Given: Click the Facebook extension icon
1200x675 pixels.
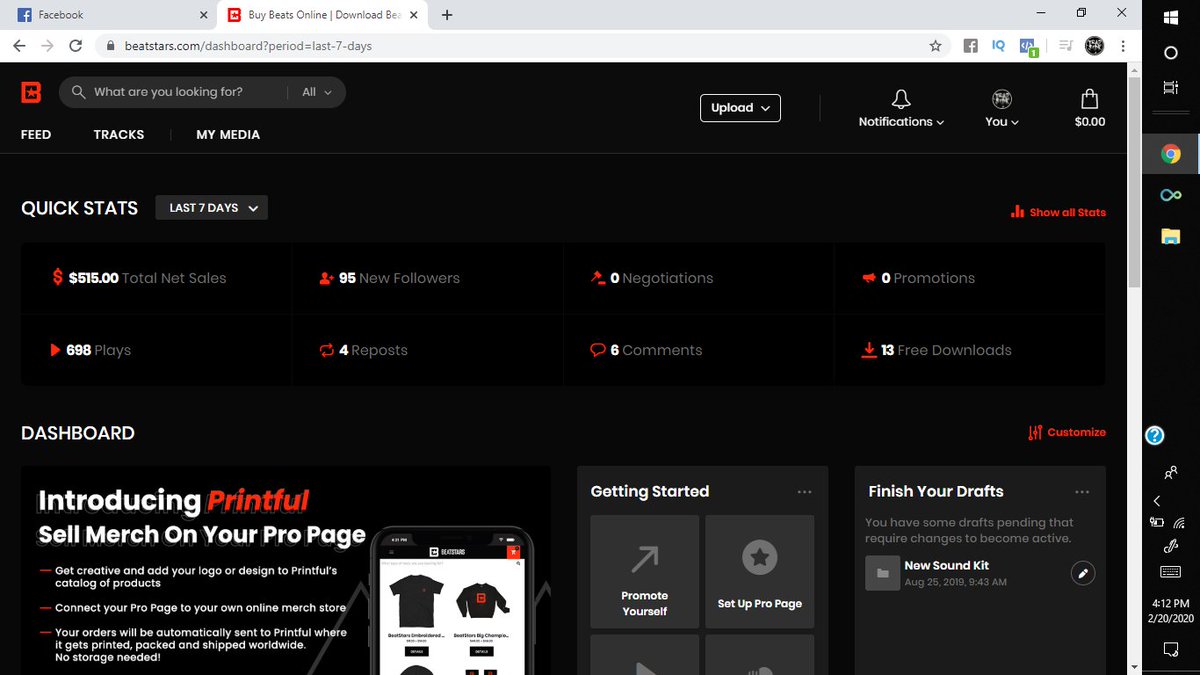Looking at the screenshot, I should tap(970, 45).
